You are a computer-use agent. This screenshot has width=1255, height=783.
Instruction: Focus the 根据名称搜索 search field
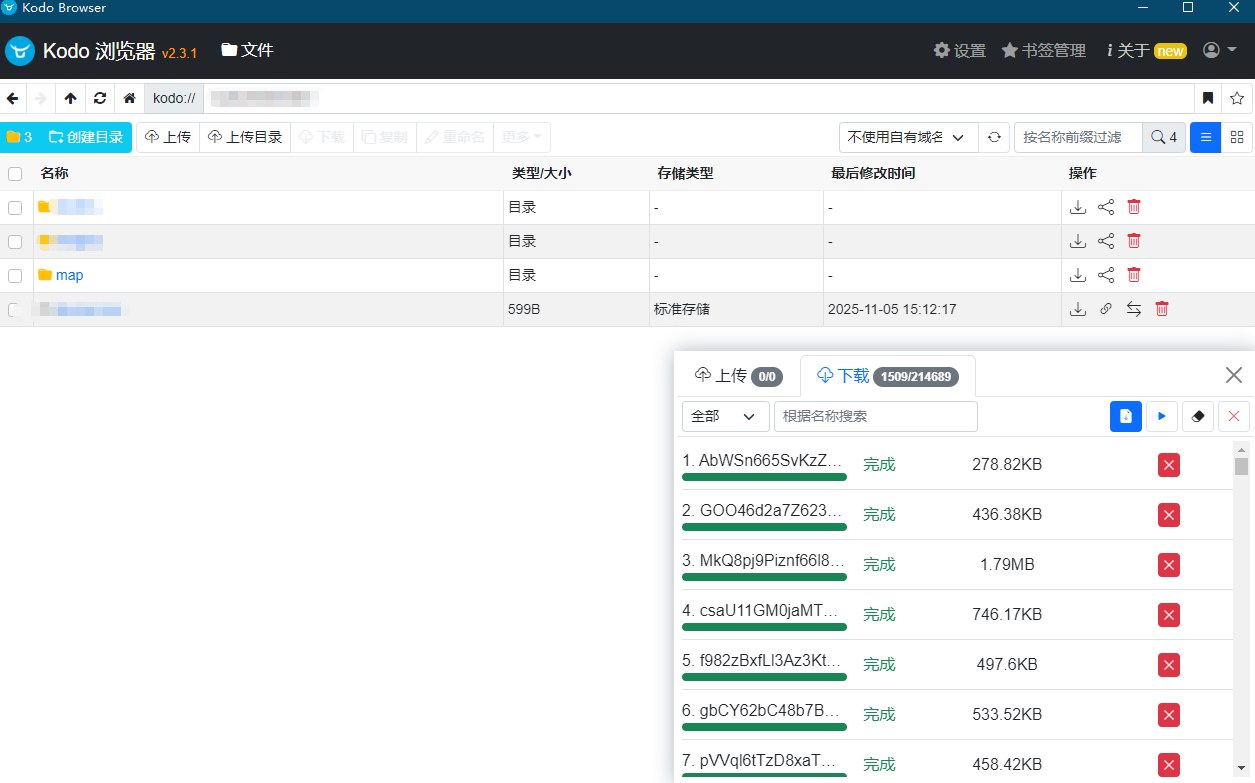point(875,416)
